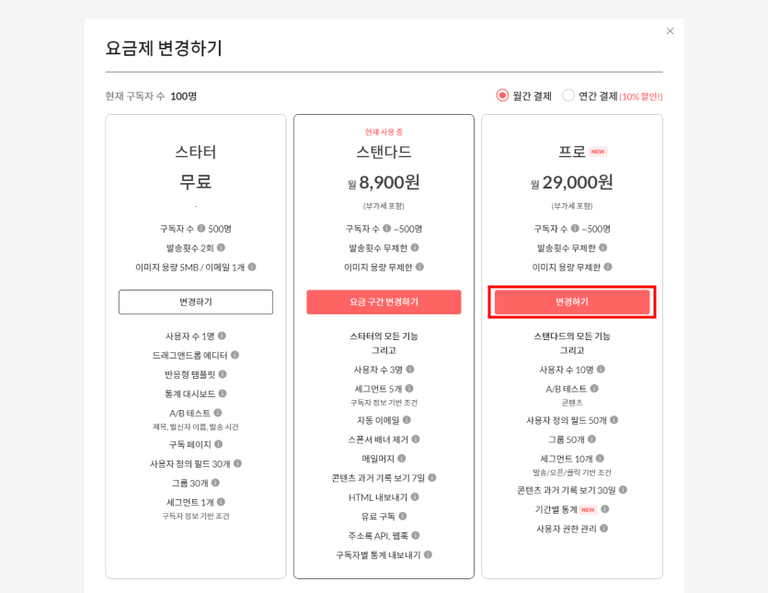The height and width of the screenshot is (593, 768).
Task: Click info icon beside 통계 대시보드
Action: [222, 393]
